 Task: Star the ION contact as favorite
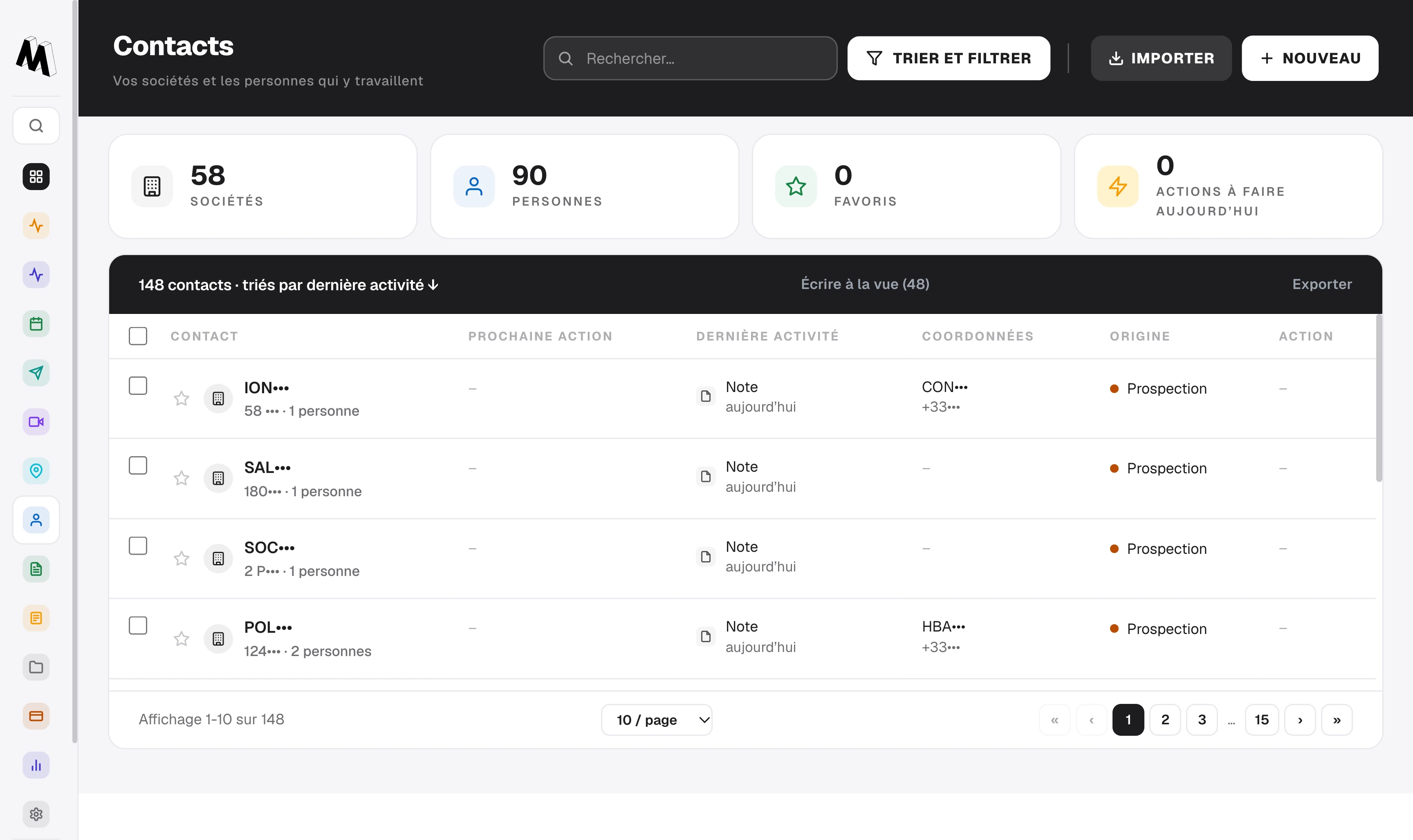coord(181,399)
